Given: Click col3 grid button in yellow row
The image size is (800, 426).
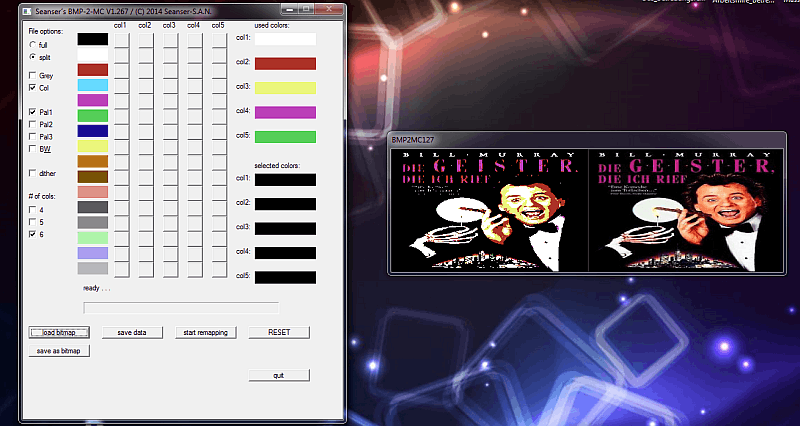Looking at the screenshot, I should pyautogui.click(x=170, y=148).
